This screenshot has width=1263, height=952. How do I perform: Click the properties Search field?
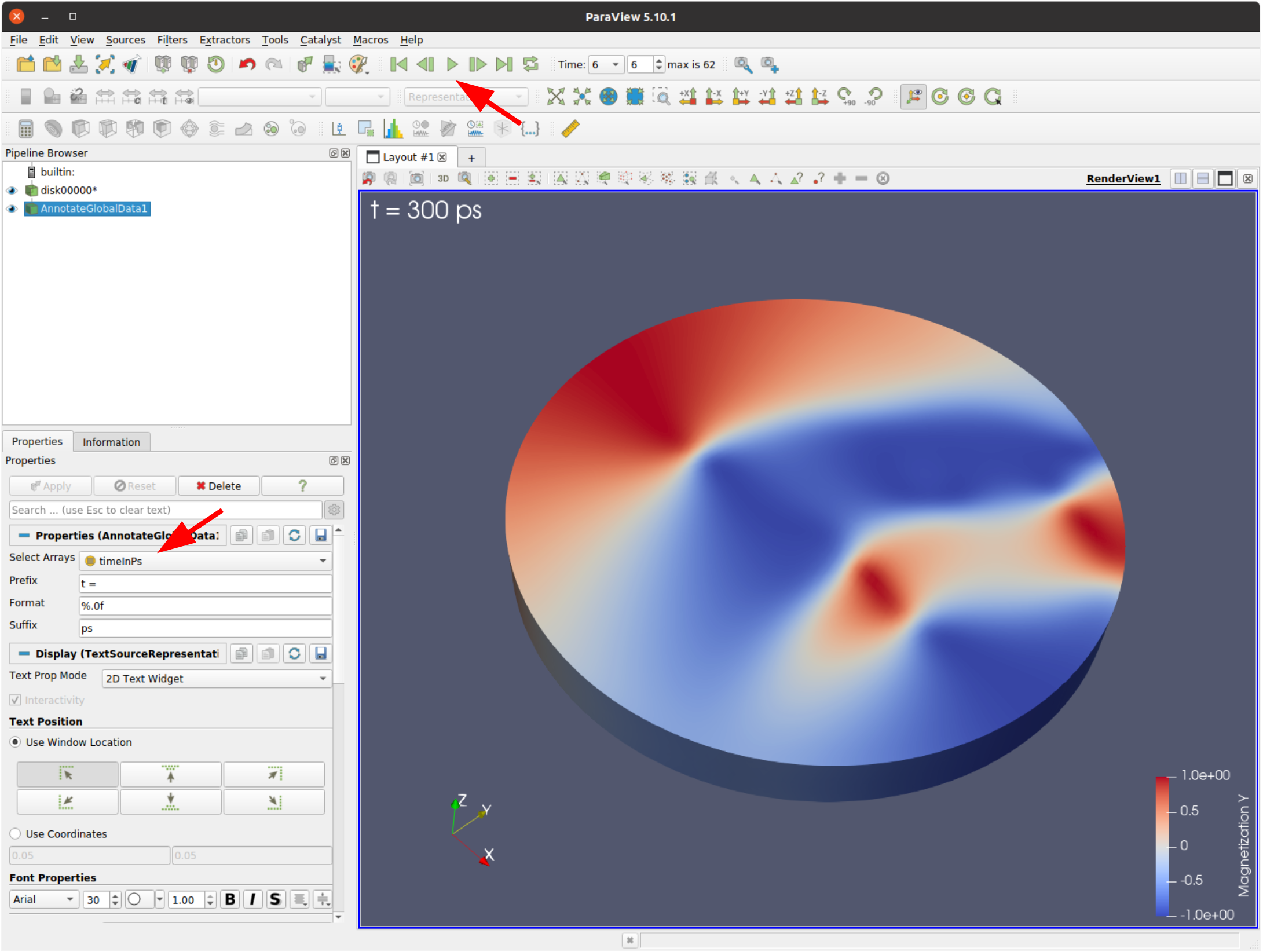coord(166,511)
